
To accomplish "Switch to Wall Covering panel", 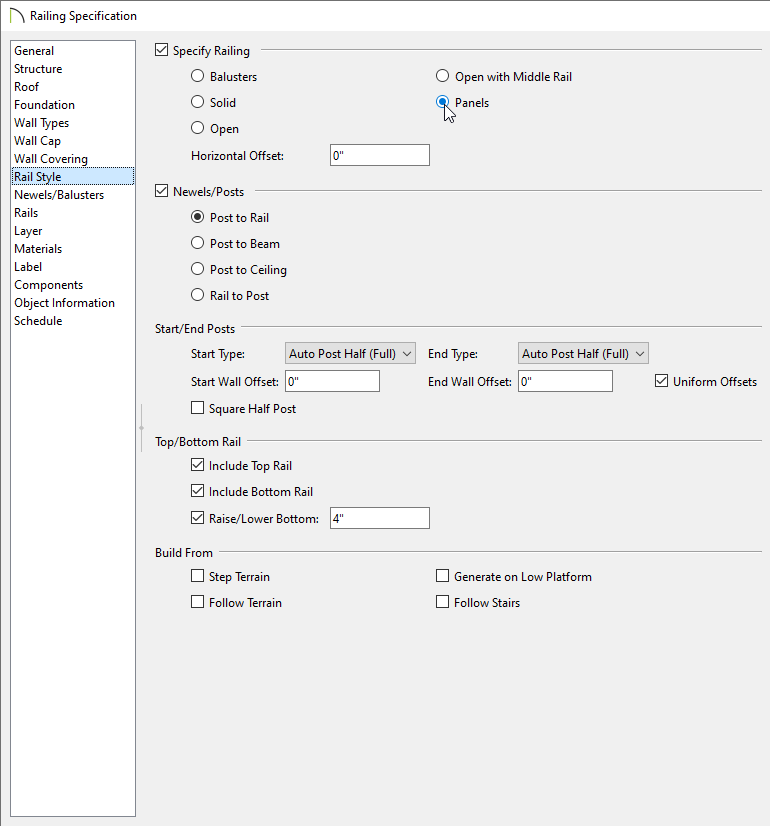I will [51, 159].
